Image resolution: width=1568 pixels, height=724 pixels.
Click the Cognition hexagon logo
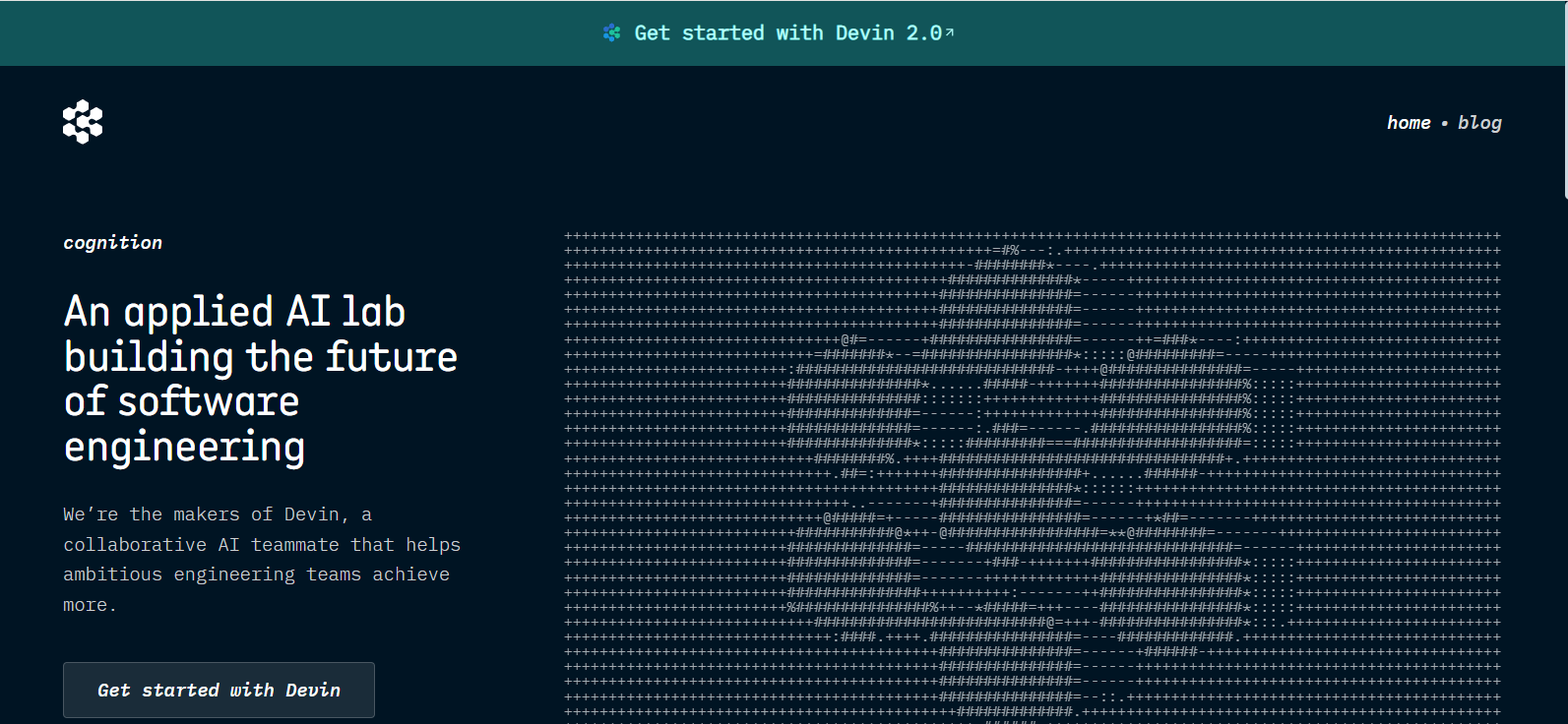click(83, 122)
